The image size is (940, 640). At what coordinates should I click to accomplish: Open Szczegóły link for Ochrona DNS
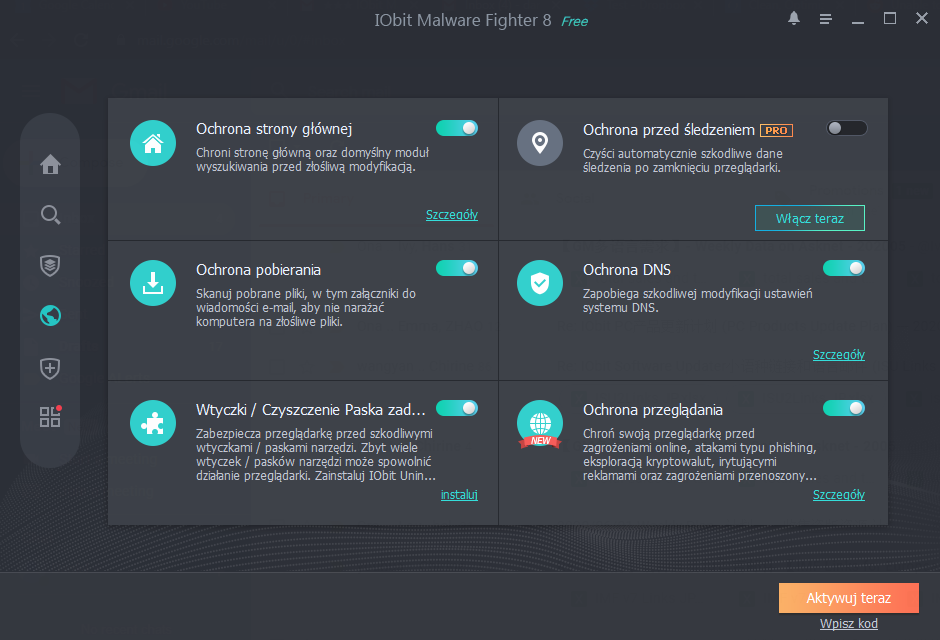coord(839,355)
